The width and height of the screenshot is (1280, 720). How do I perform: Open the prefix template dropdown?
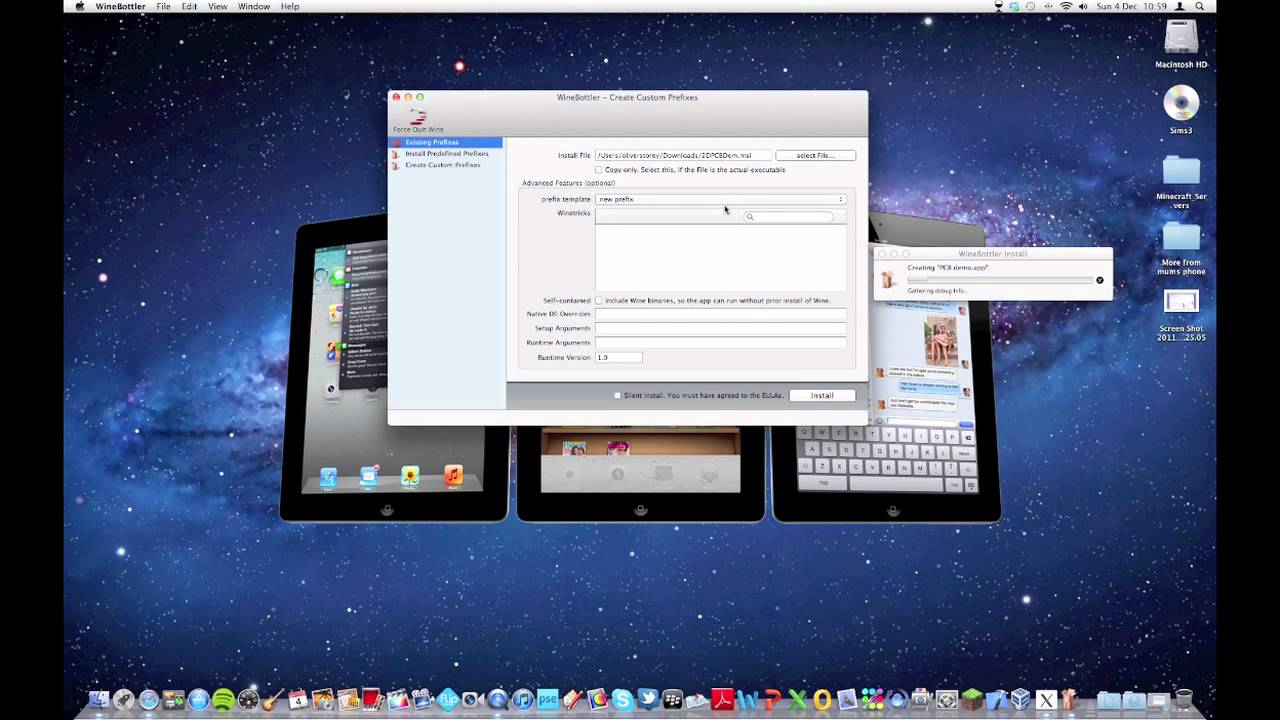click(x=720, y=199)
